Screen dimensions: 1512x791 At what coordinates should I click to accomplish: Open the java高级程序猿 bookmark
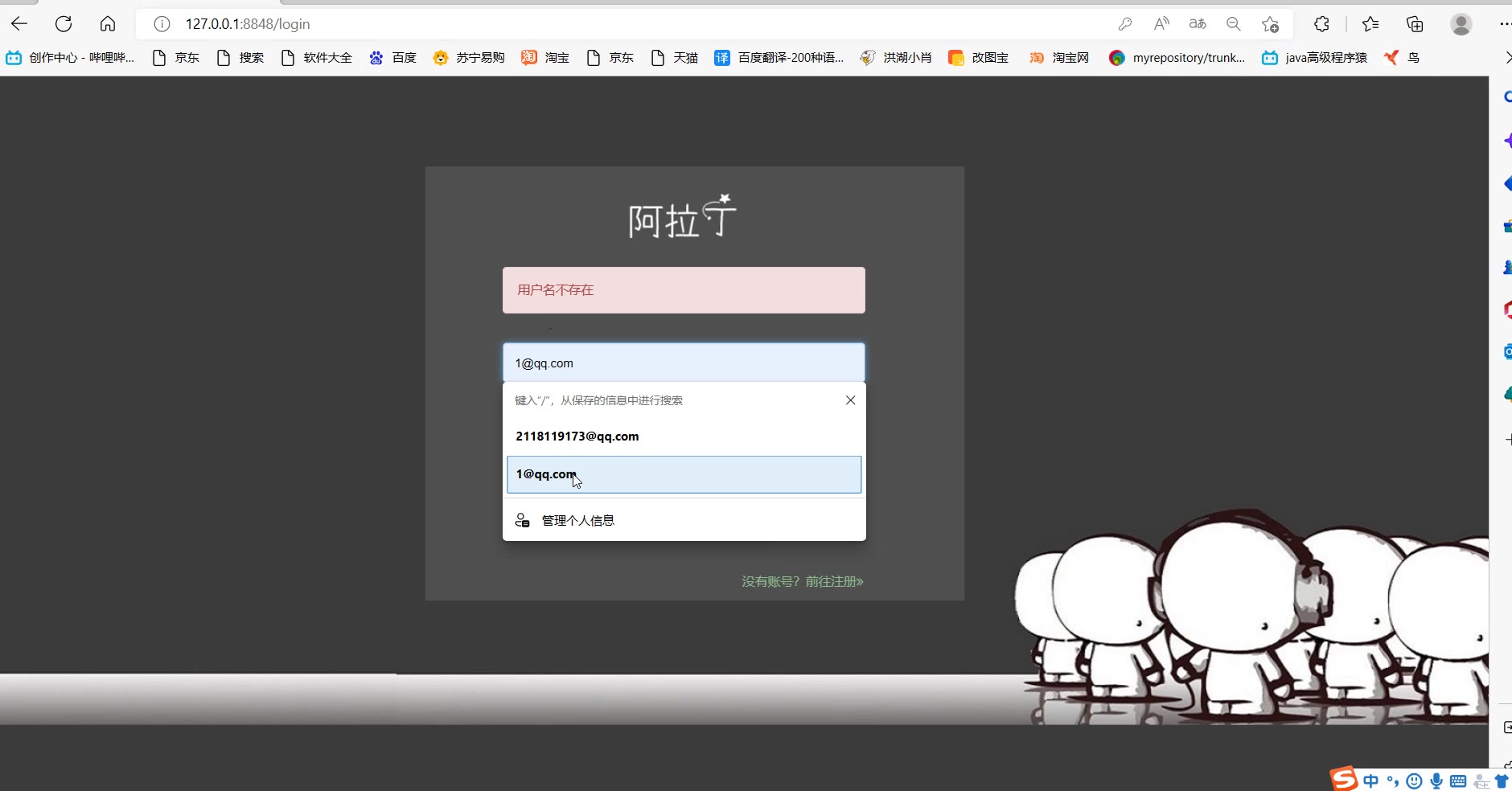(x=1315, y=57)
